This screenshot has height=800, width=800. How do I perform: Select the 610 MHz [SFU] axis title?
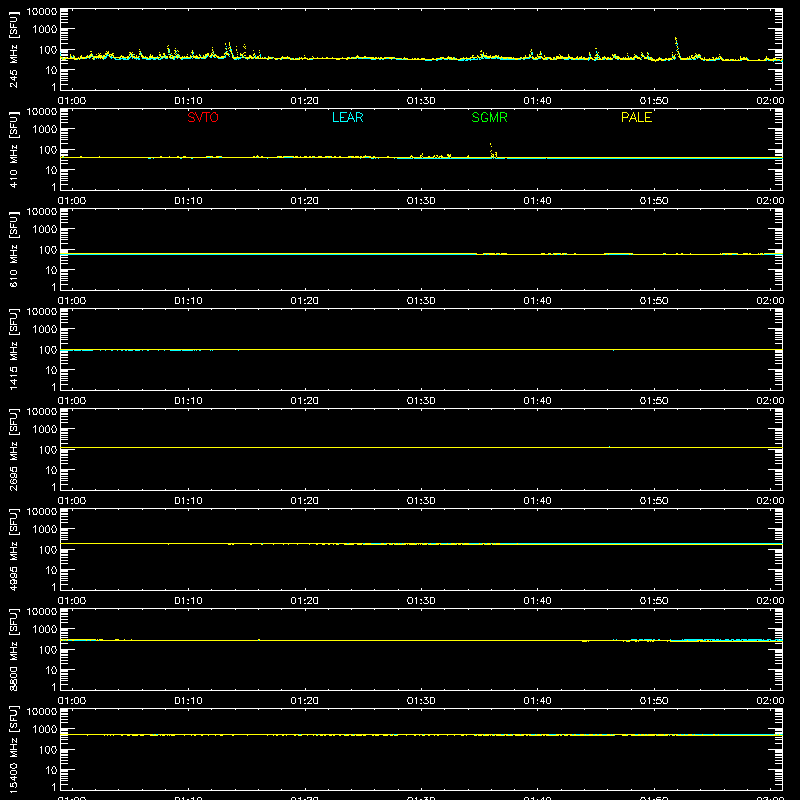13,249
